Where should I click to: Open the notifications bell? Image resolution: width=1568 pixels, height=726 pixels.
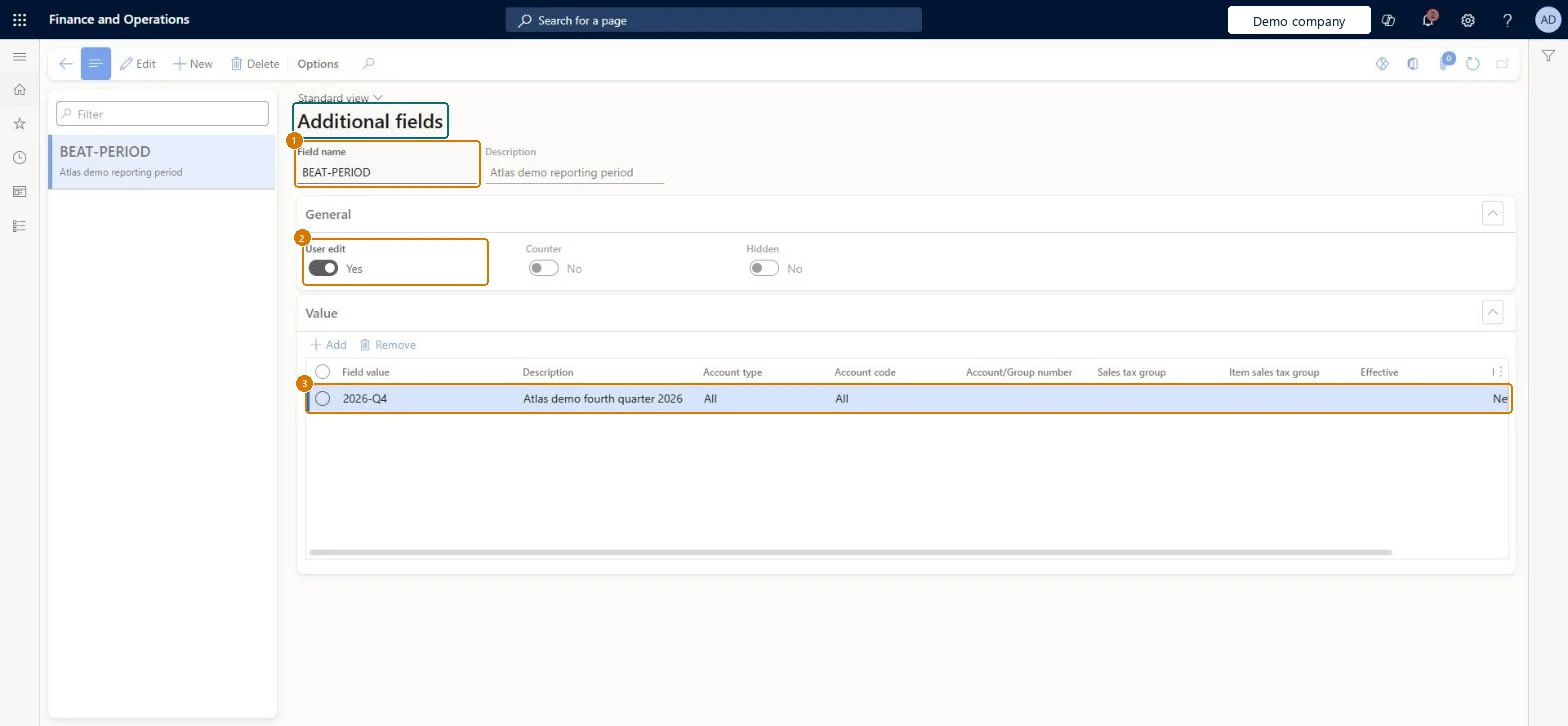1428,20
